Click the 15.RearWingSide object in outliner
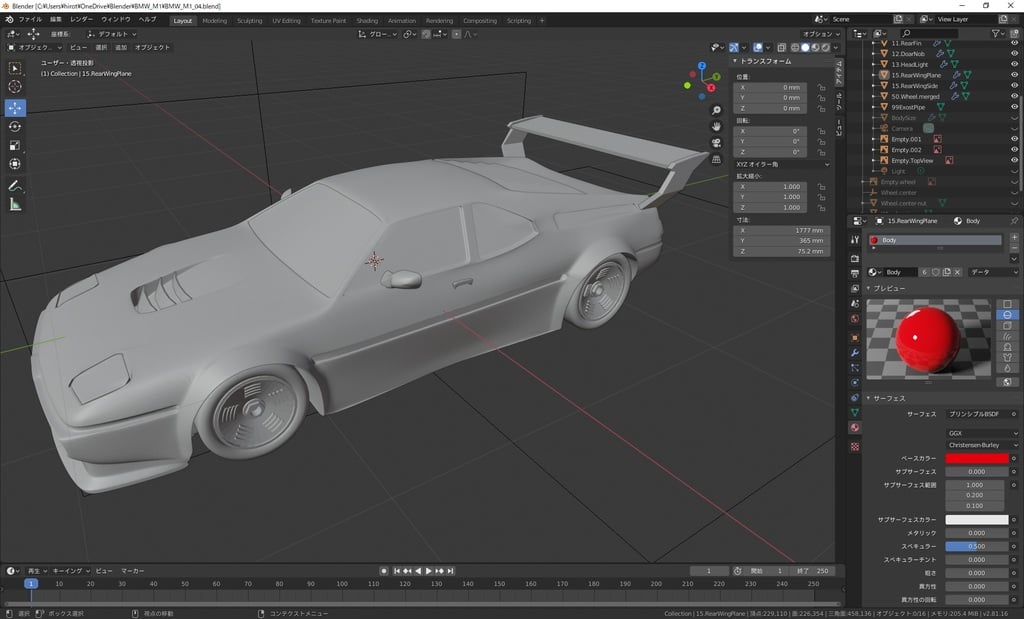The width and height of the screenshot is (1024, 619). [x=914, y=85]
